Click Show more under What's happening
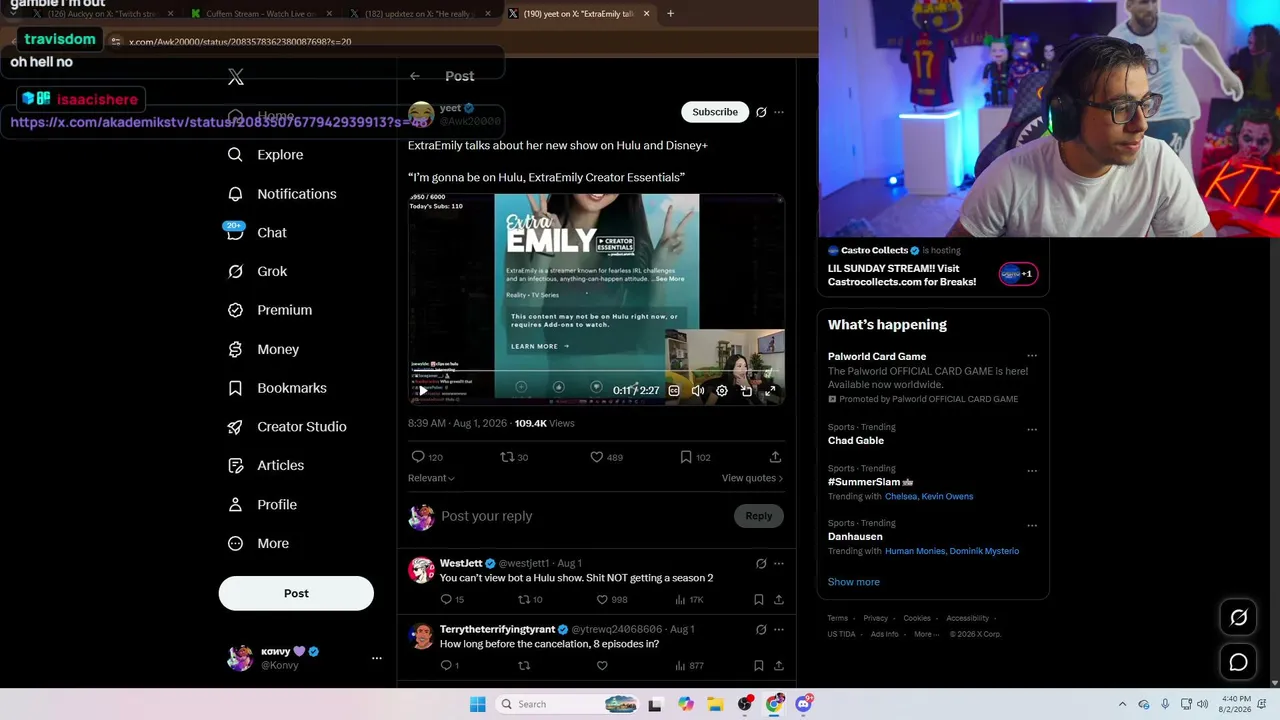1280x720 pixels. (854, 582)
